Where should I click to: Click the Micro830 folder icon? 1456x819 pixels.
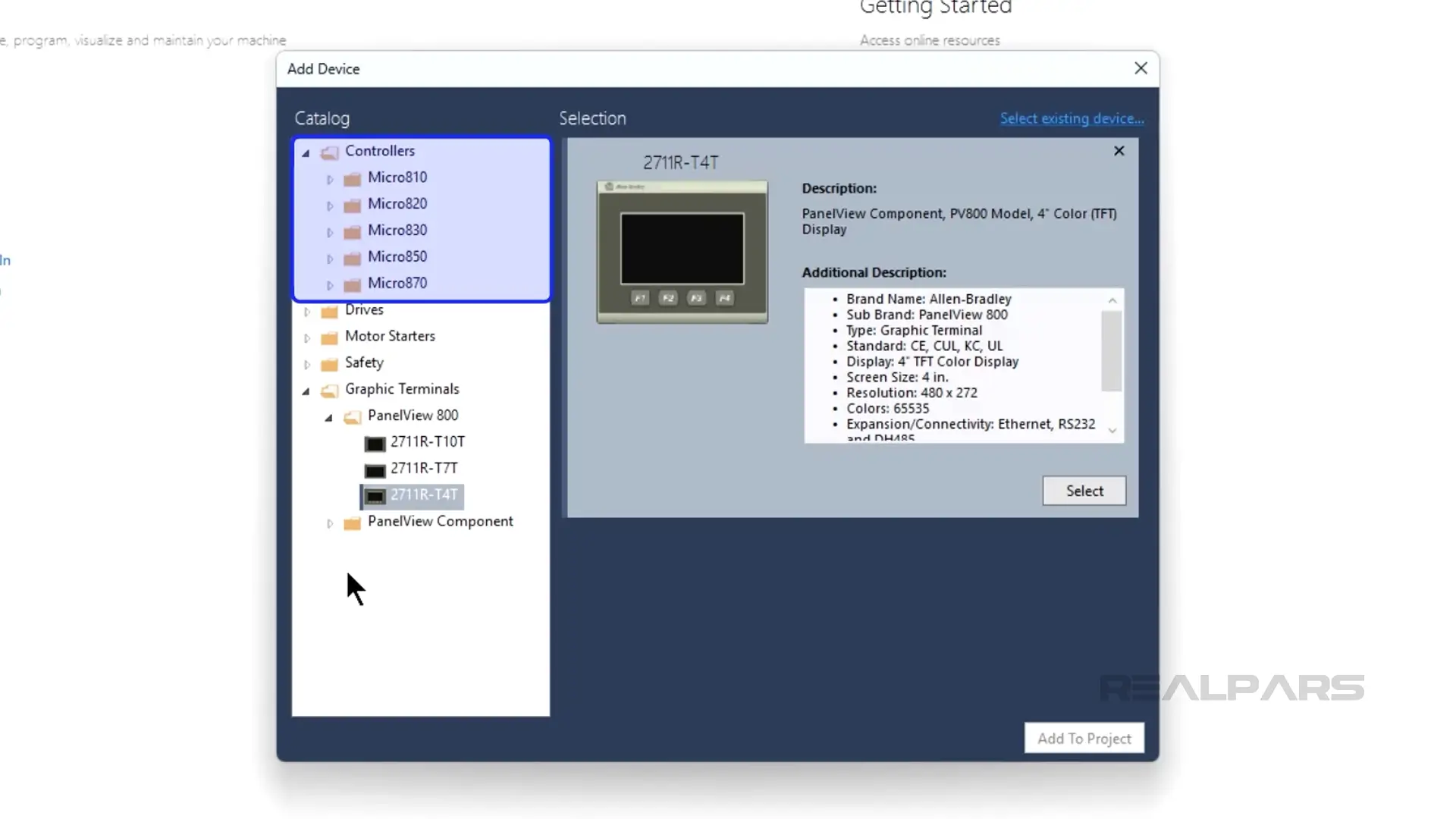click(x=352, y=232)
